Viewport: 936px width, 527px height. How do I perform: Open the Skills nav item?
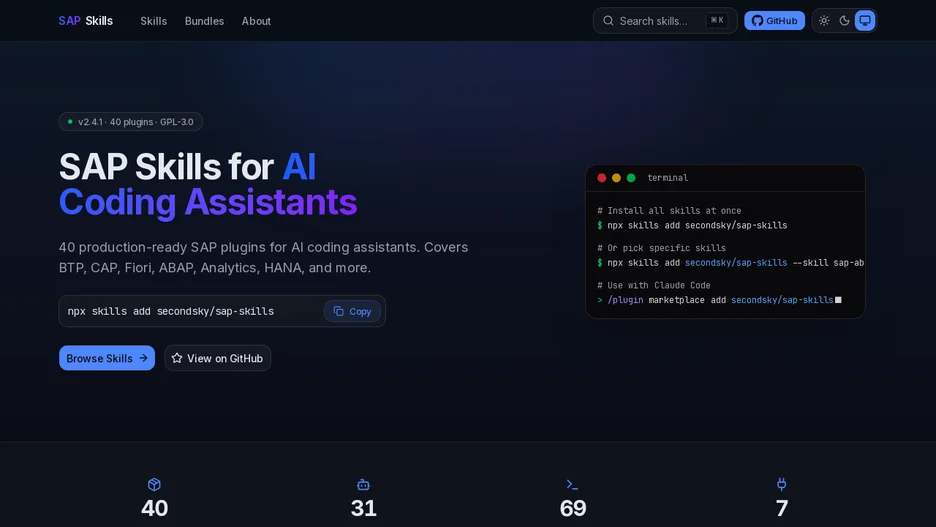point(153,21)
